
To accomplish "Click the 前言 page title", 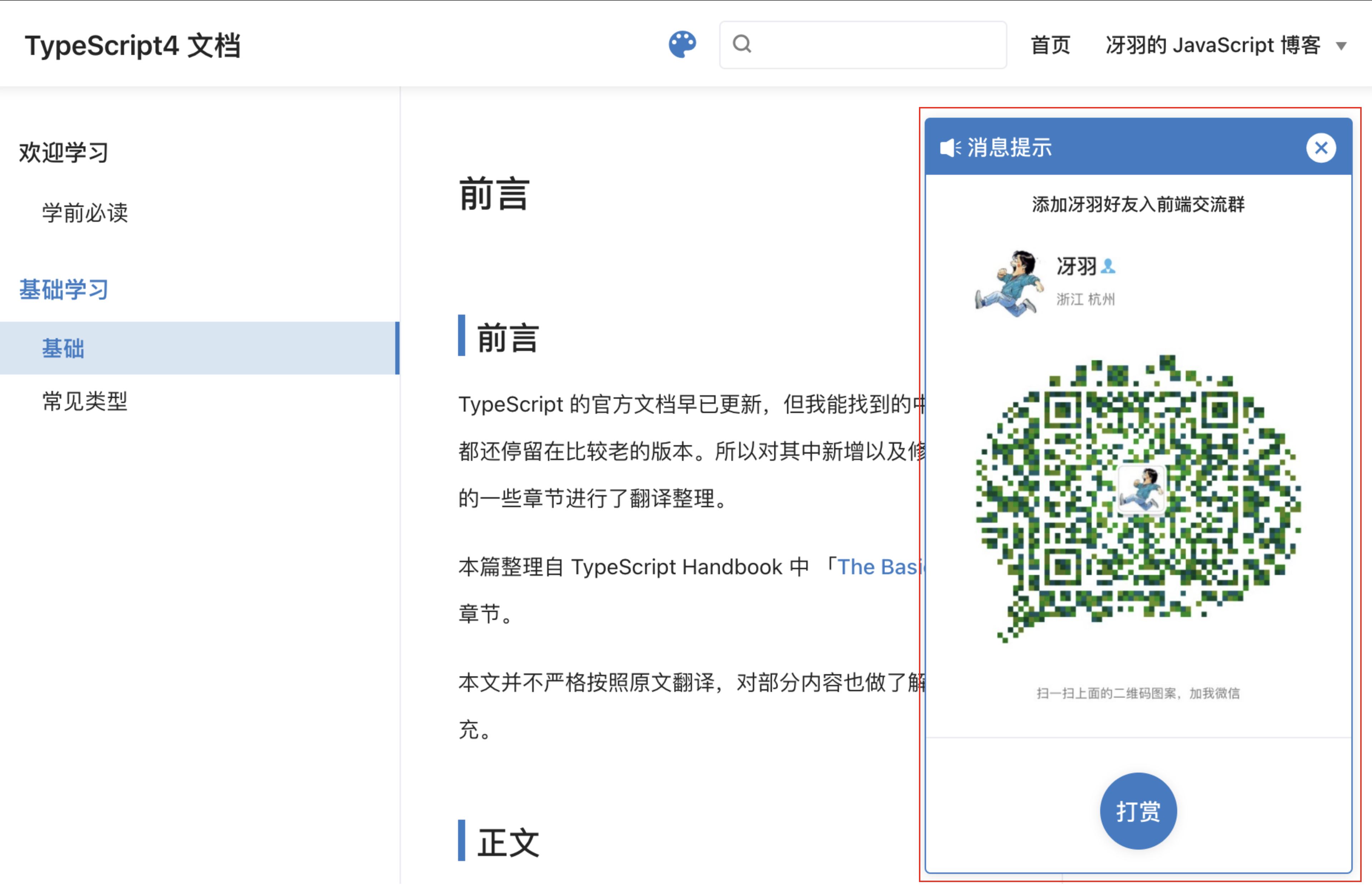I will click(x=494, y=194).
